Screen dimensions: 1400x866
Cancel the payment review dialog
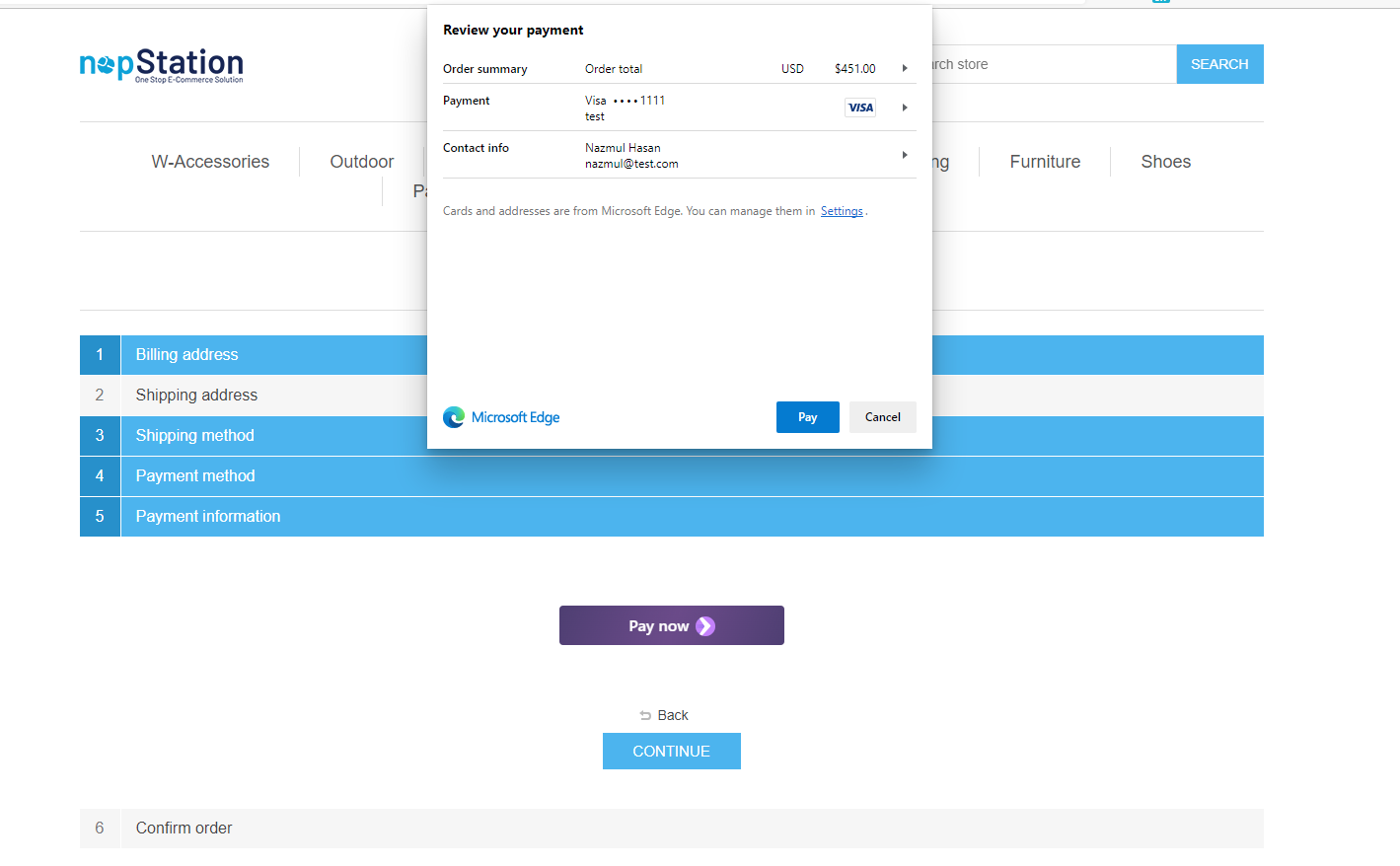(x=883, y=417)
